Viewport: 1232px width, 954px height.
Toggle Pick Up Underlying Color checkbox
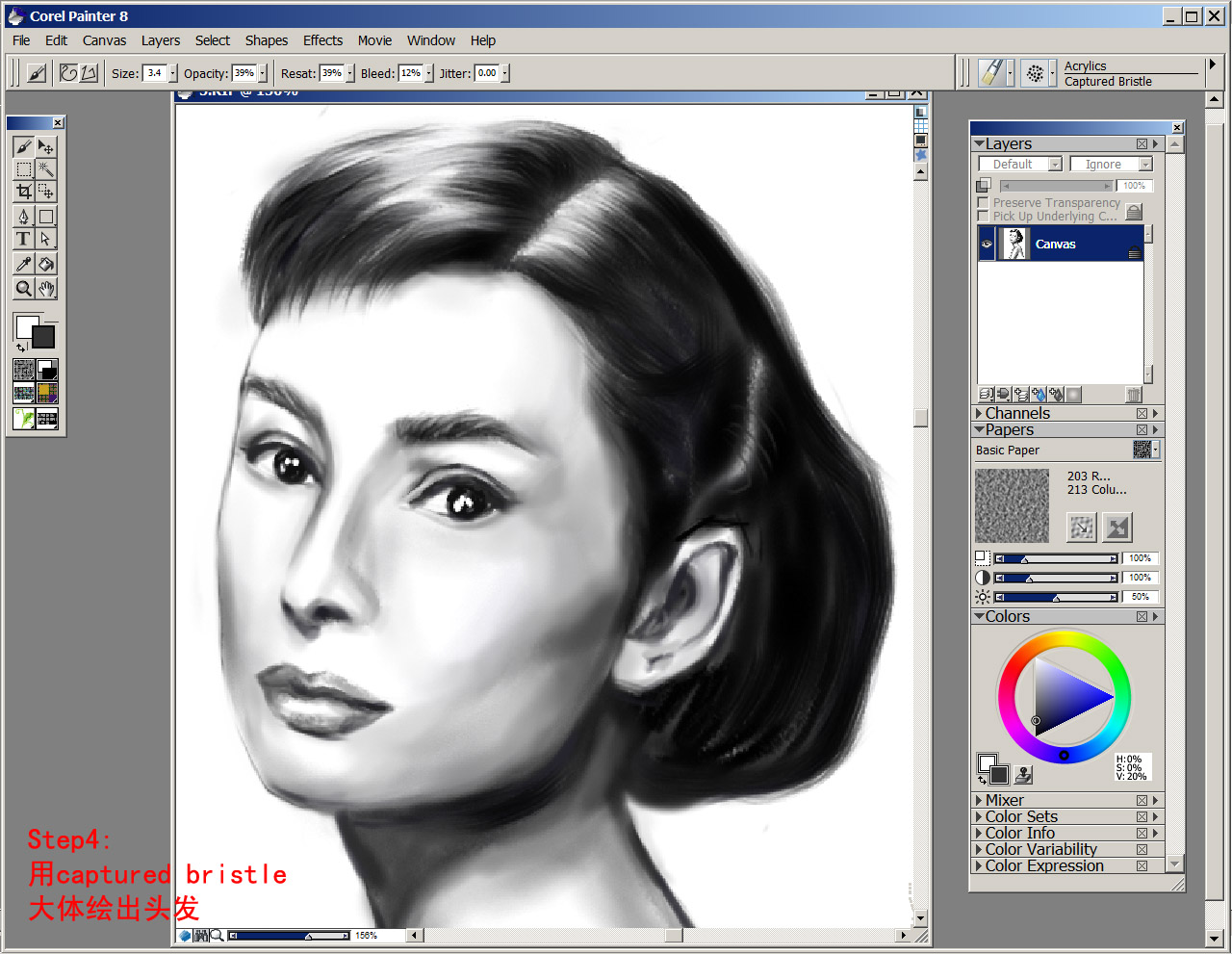pos(983,217)
